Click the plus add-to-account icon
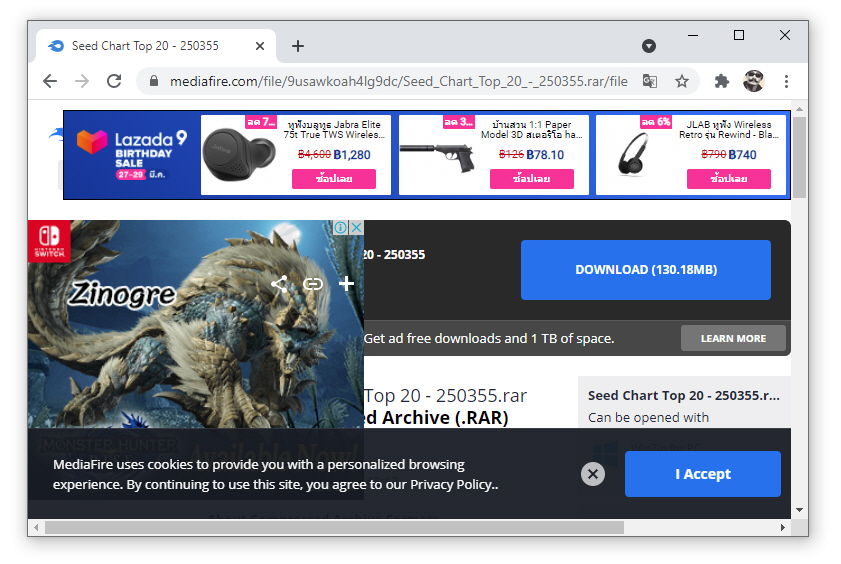Viewport: 841px width, 564px height. pyautogui.click(x=346, y=284)
